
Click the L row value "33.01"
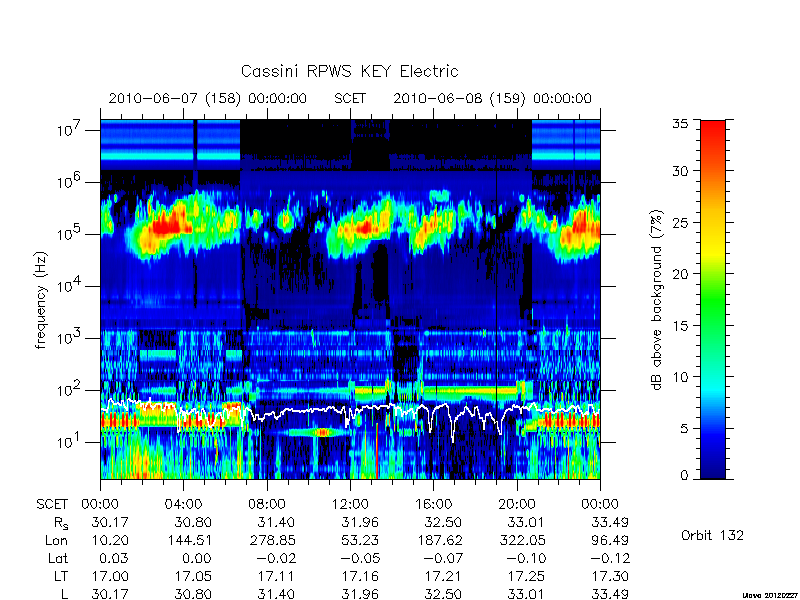[x=526, y=594]
